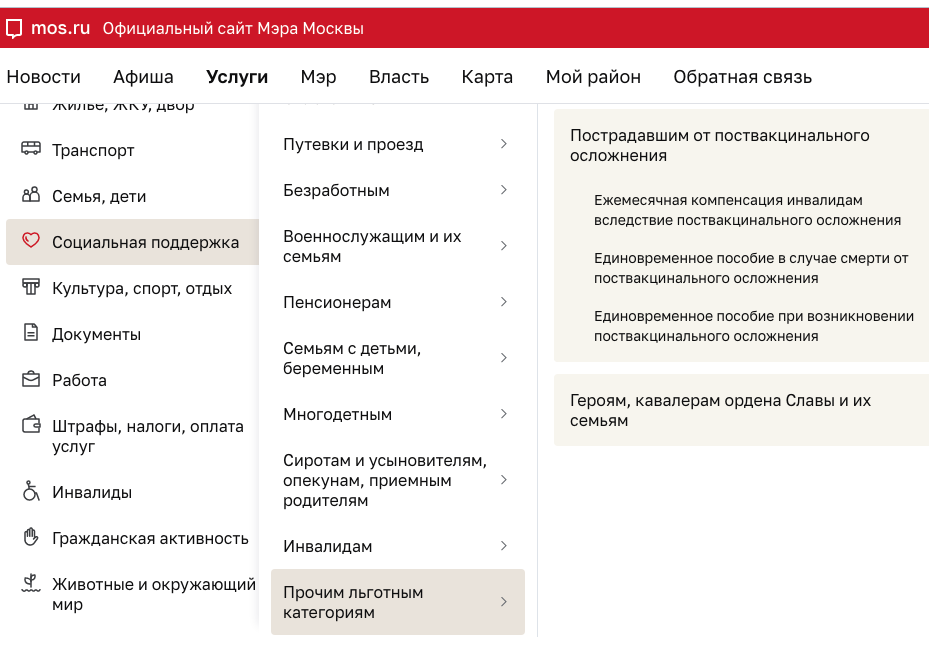
Task: Open Единовременное пособие в случае смерти link
Action: (x=751, y=268)
